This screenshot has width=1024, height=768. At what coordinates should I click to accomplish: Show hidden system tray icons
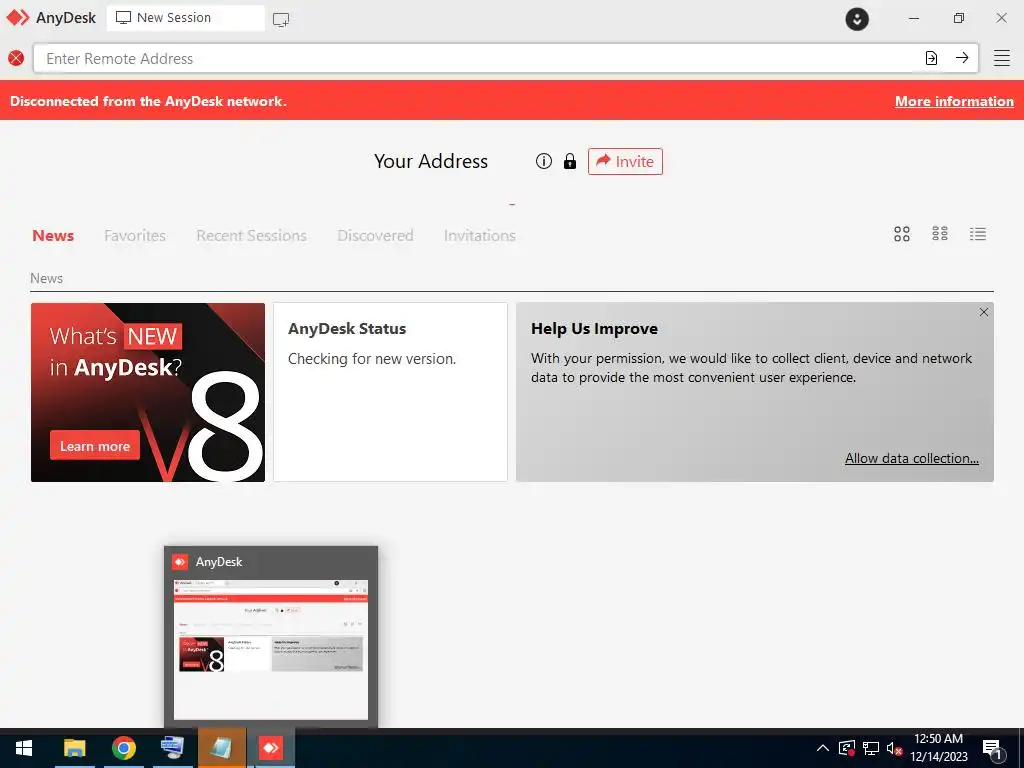pos(823,748)
